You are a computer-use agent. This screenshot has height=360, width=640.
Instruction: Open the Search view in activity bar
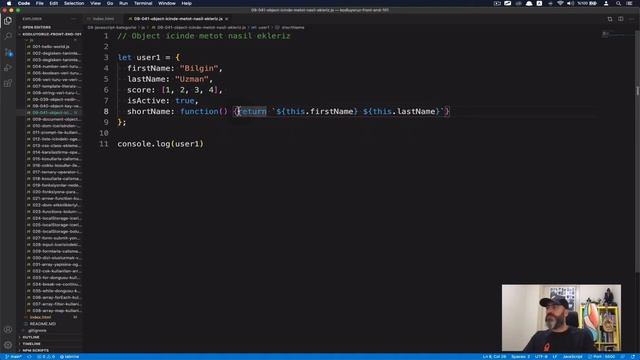click(8, 36)
